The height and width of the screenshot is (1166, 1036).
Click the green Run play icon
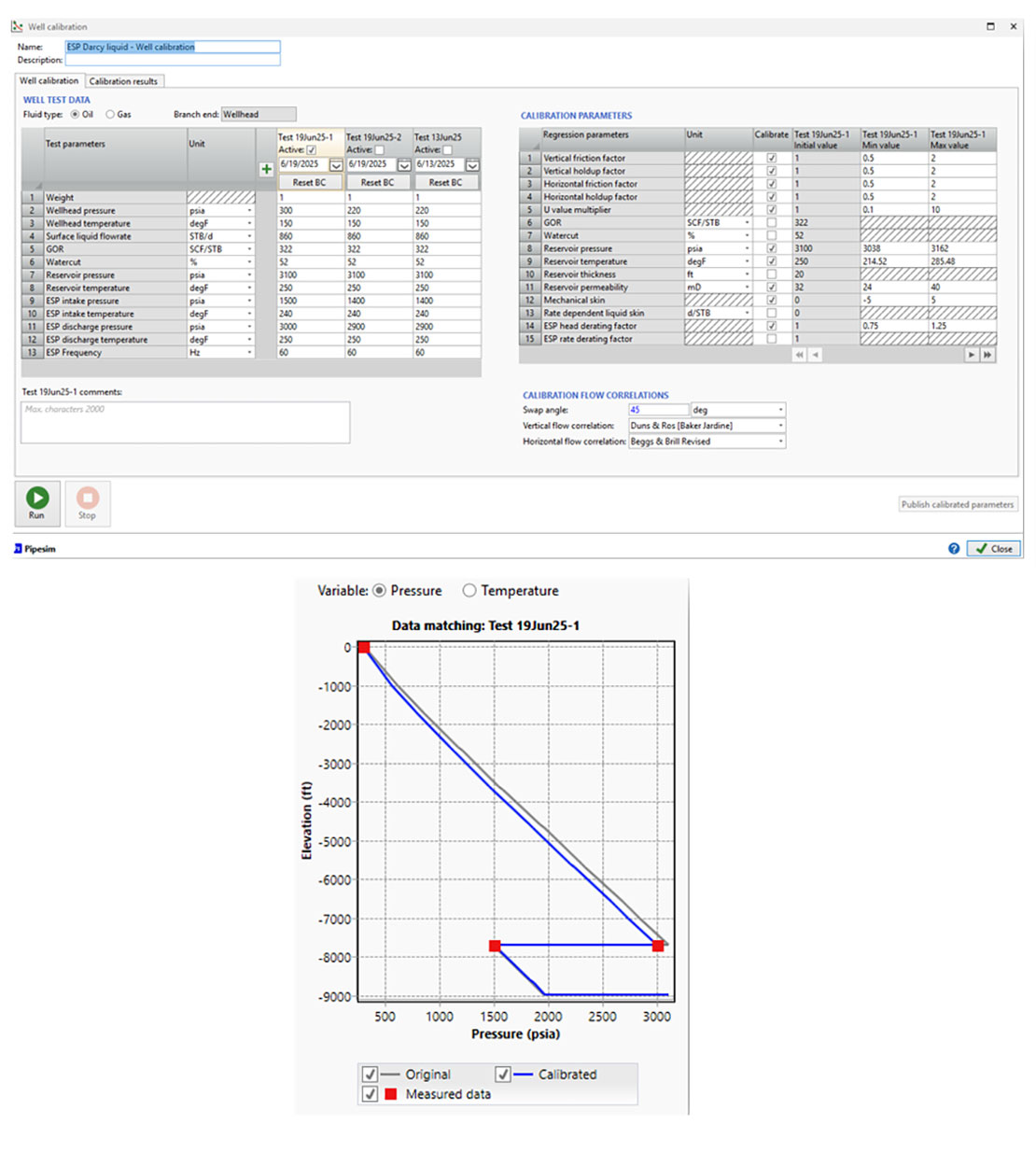[37, 499]
